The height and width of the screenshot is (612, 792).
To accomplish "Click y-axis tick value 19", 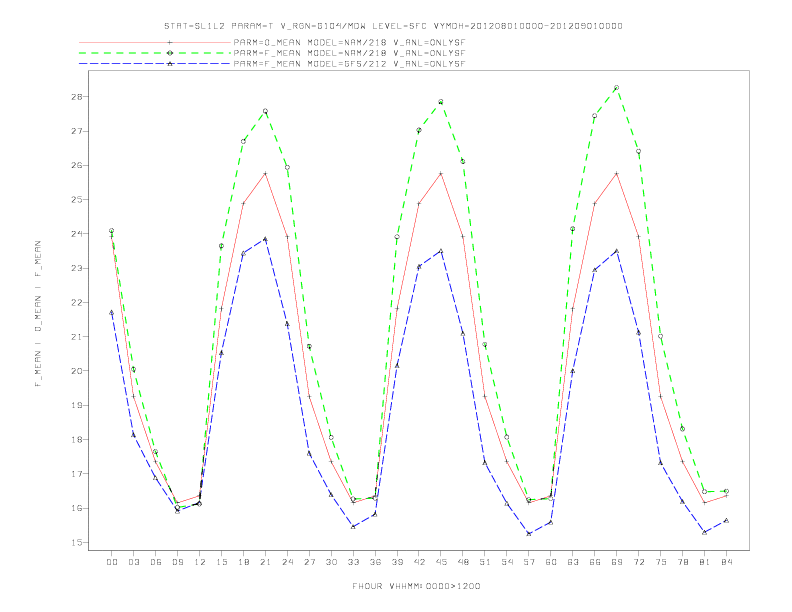I will (77, 405).
